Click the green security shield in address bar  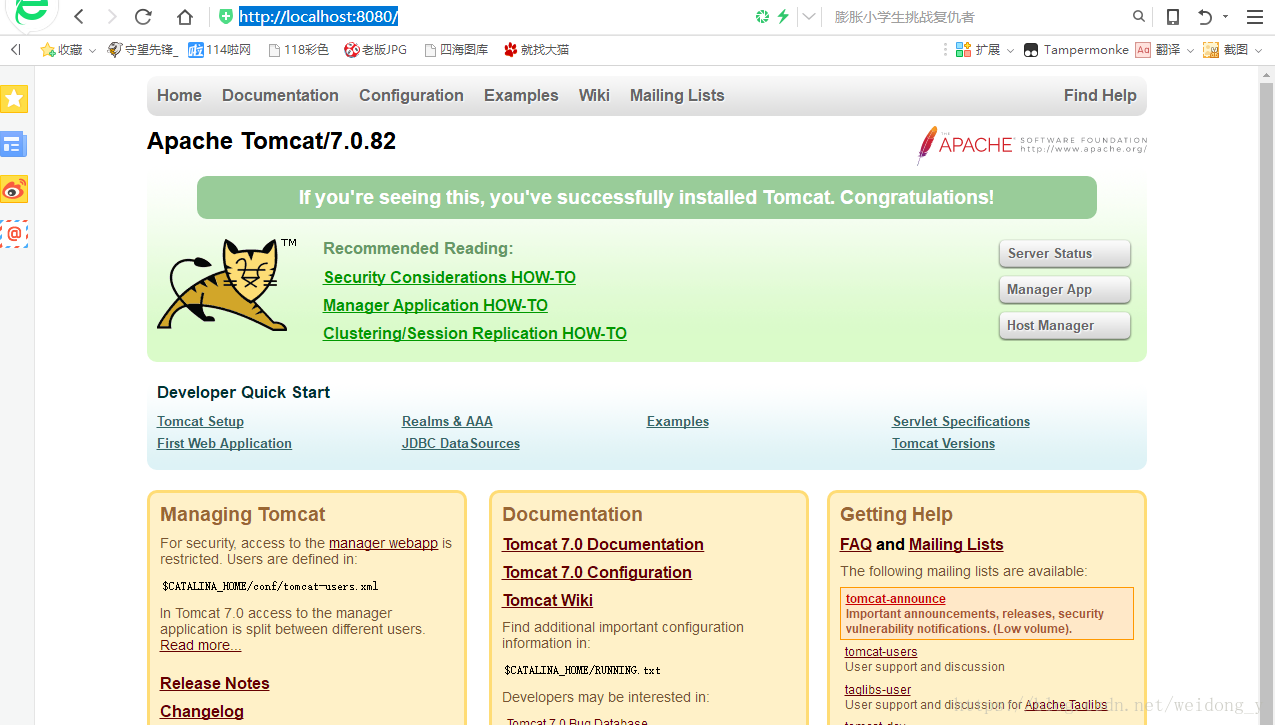[x=226, y=17]
